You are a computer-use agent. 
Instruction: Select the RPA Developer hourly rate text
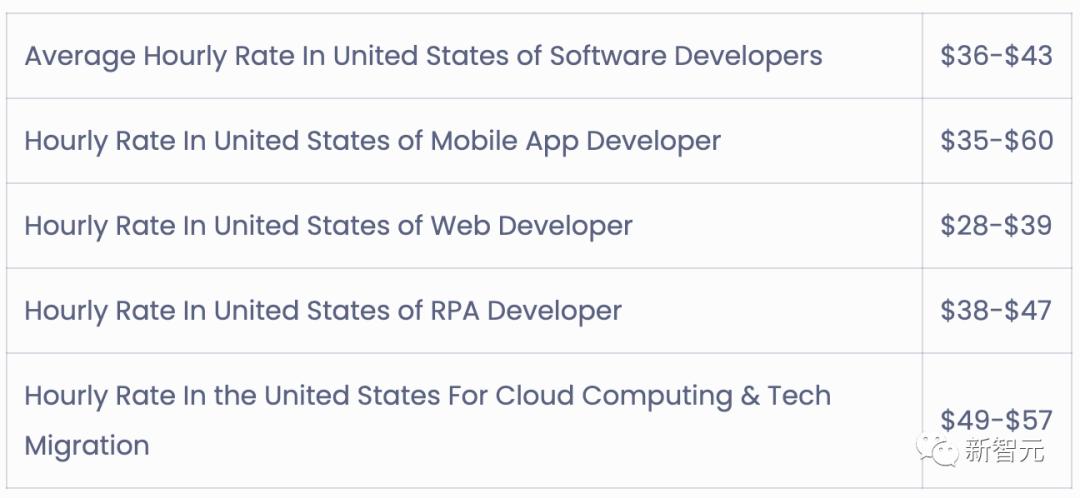tap(323, 311)
